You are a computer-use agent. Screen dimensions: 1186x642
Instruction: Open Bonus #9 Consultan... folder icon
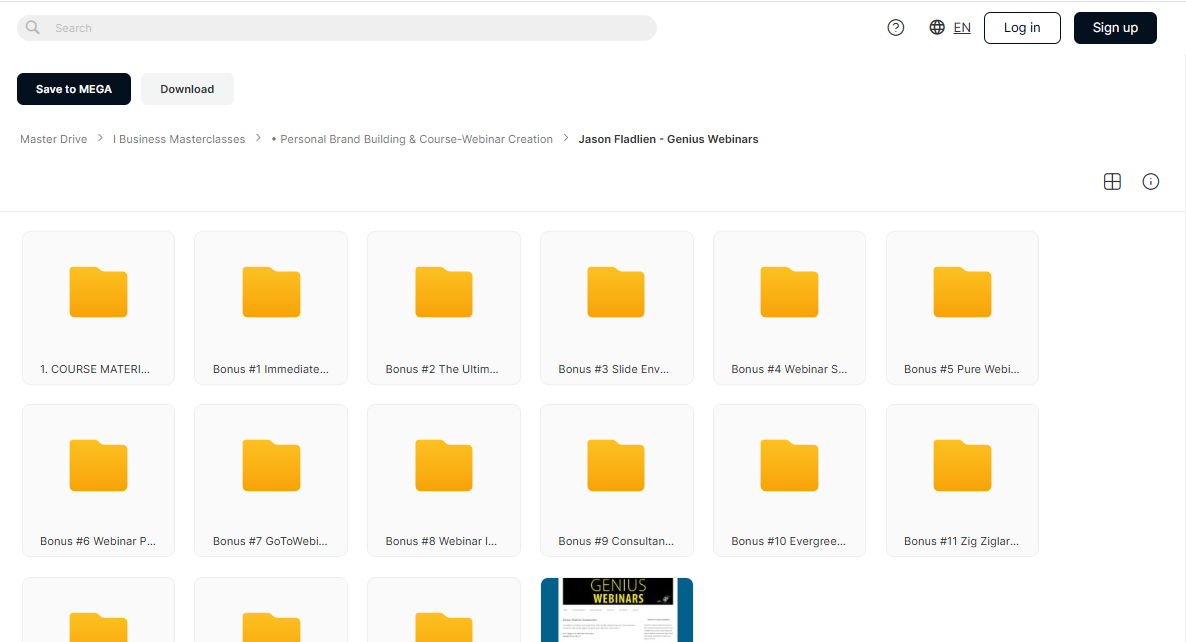[x=616, y=465]
